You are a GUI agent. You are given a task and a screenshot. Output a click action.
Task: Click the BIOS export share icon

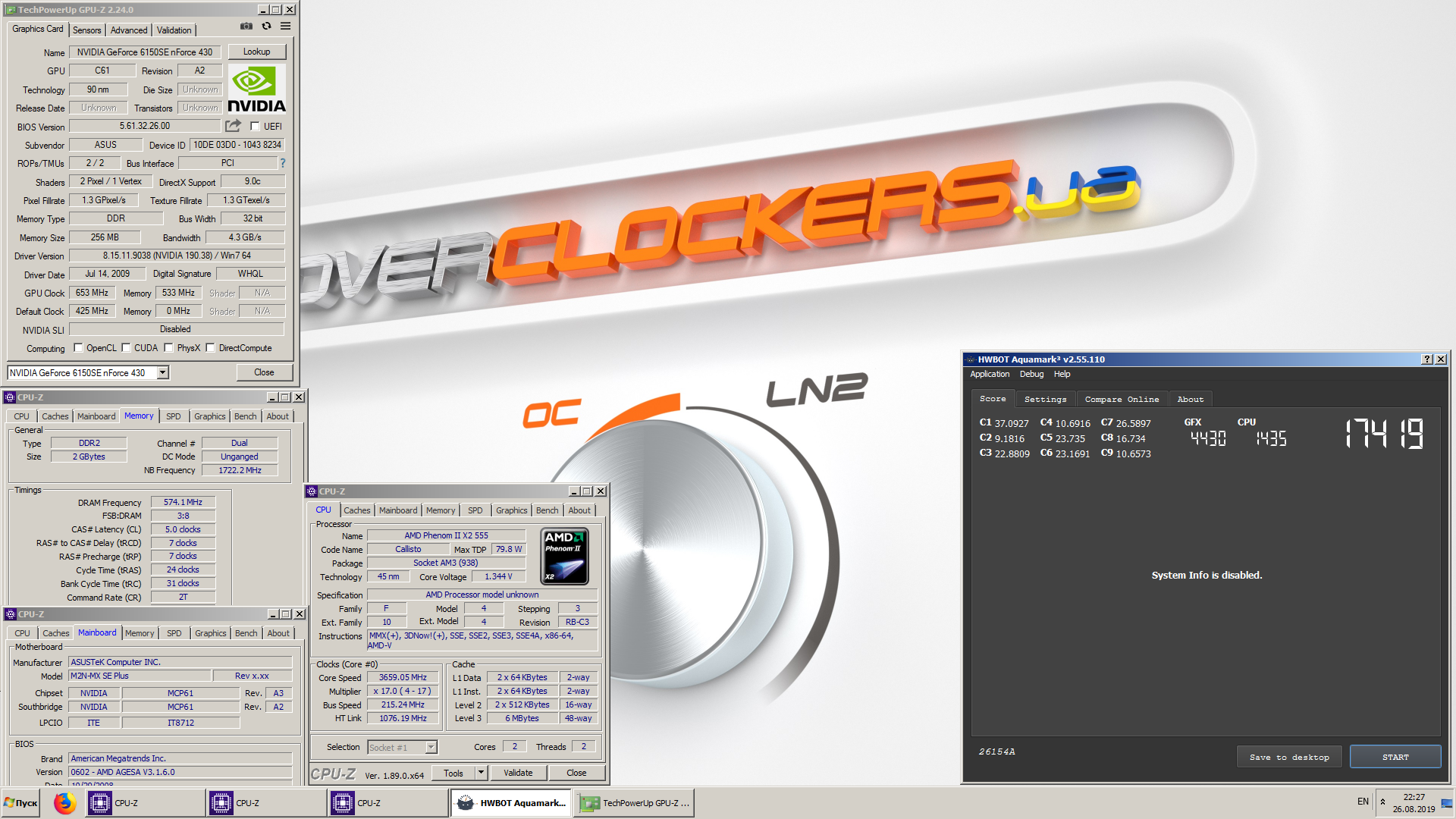tap(234, 126)
